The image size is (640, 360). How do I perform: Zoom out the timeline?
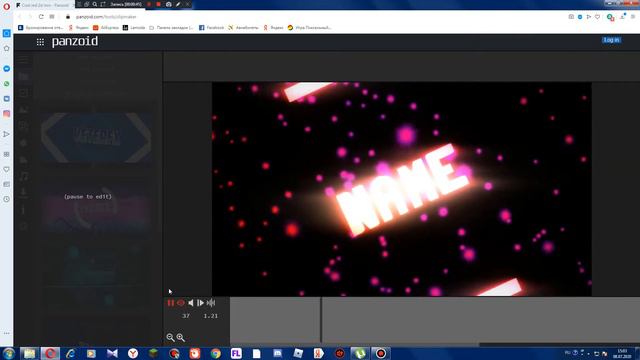(x=170, y=338)
